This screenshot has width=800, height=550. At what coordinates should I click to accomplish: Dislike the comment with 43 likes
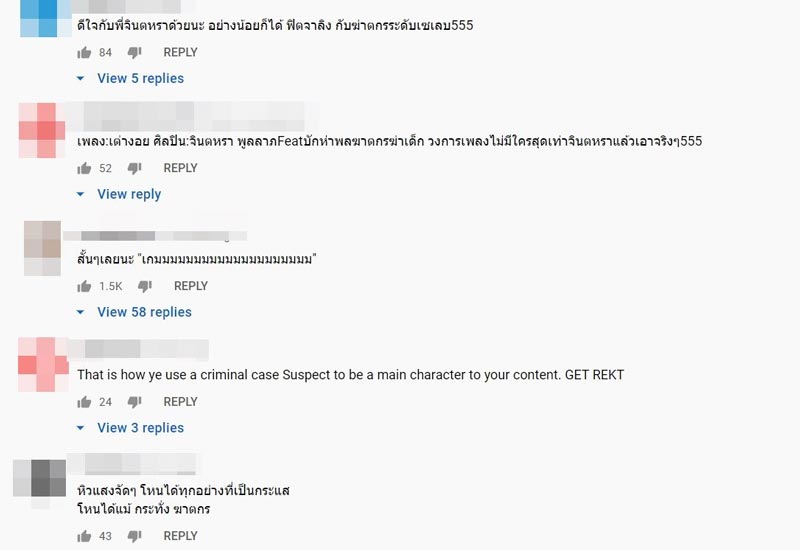tap(134, 536)
